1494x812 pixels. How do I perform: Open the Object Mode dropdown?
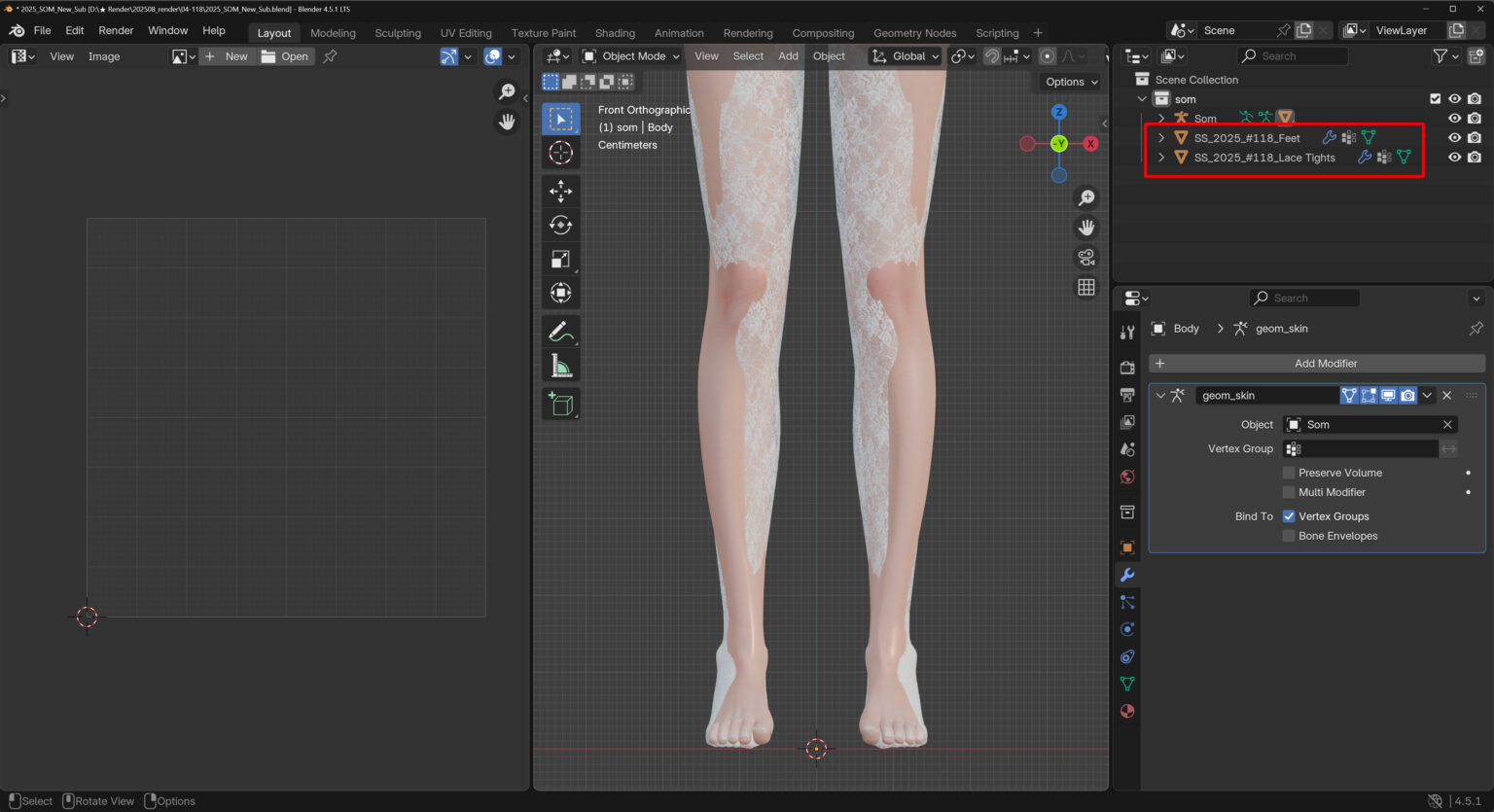click(x=630, y=56)
